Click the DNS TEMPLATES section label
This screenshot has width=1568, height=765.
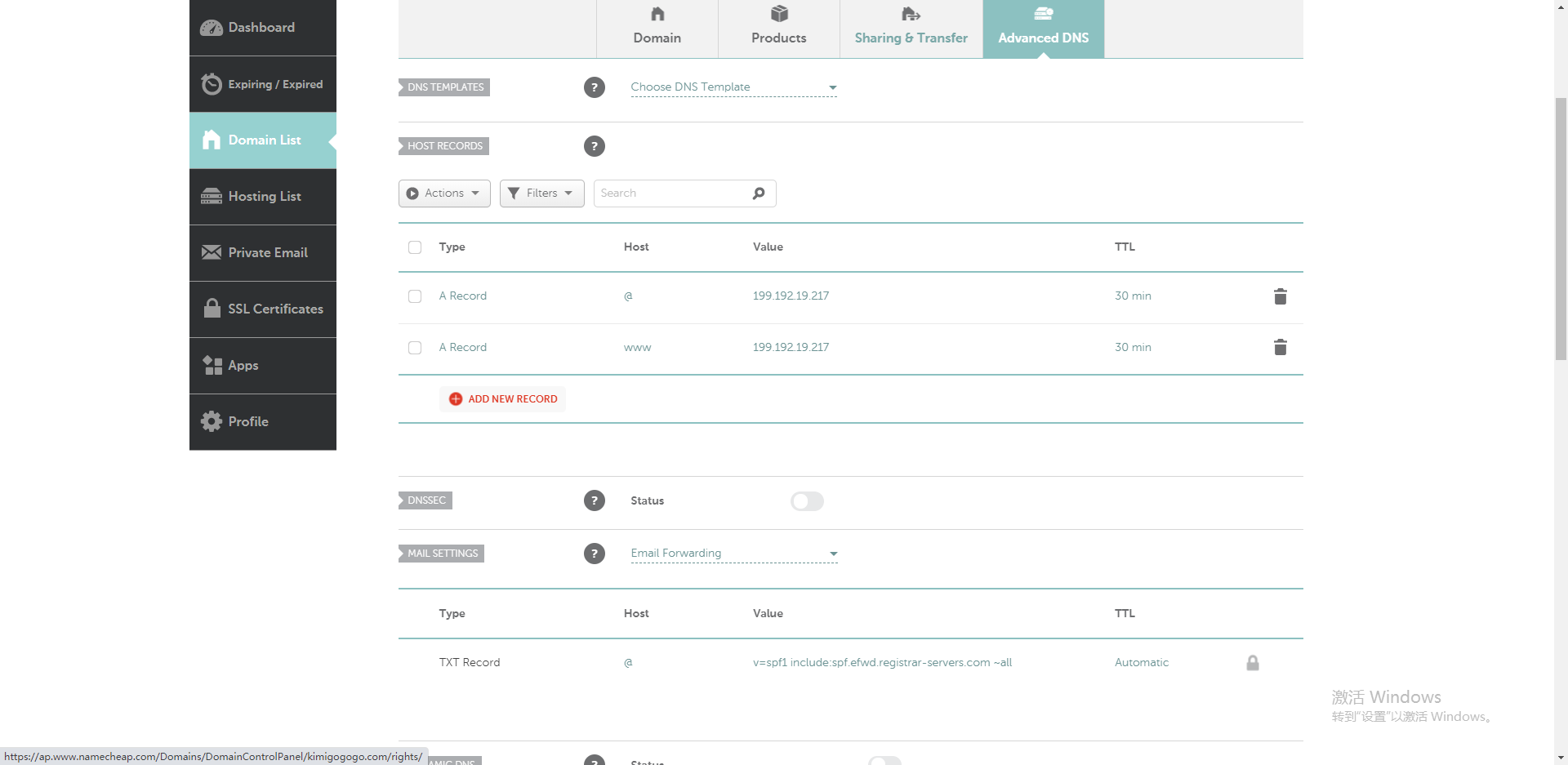[x=444, y=87]
